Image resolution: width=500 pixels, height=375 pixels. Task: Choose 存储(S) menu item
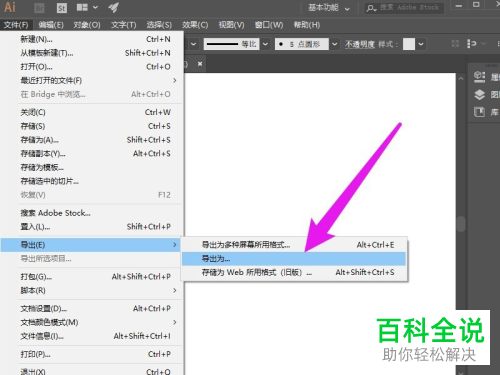pyautogui.click(x=92, y=126)
